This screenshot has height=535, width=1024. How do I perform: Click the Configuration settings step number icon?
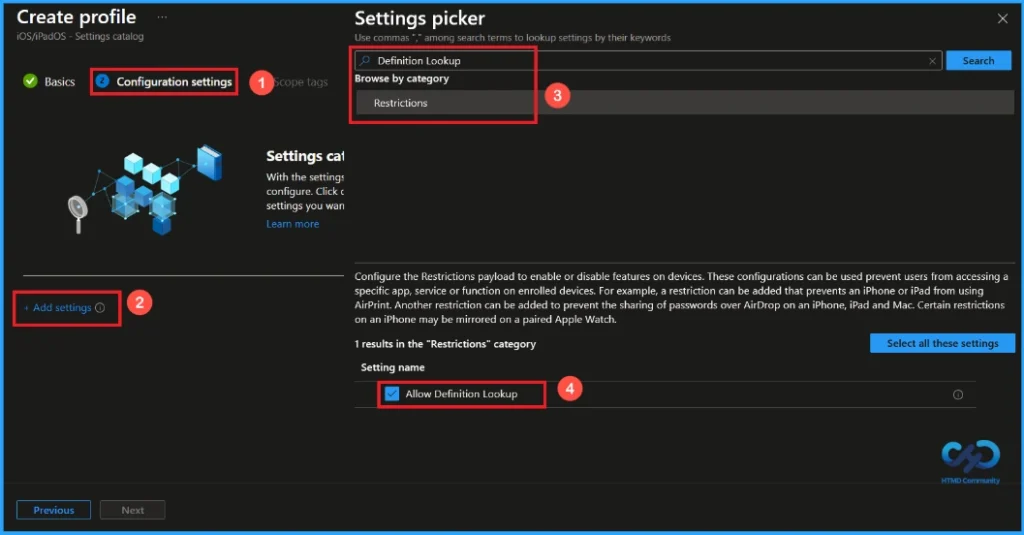[x=102, y=81]
